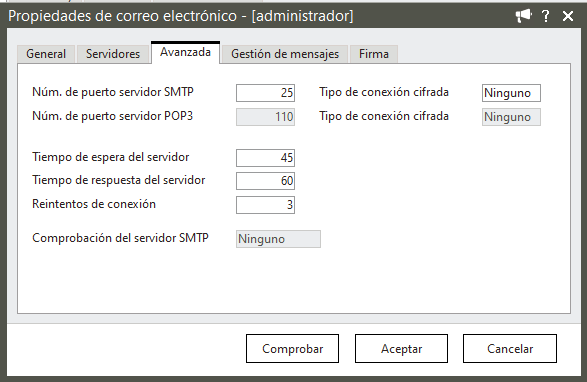Click the megaphone feedback icon in title bar

coord(523,16)
